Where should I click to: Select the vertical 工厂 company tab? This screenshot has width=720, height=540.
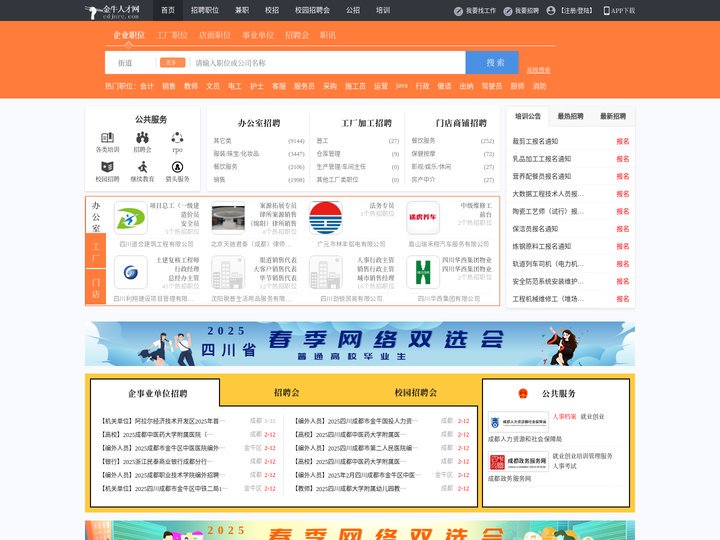point(96,251)
